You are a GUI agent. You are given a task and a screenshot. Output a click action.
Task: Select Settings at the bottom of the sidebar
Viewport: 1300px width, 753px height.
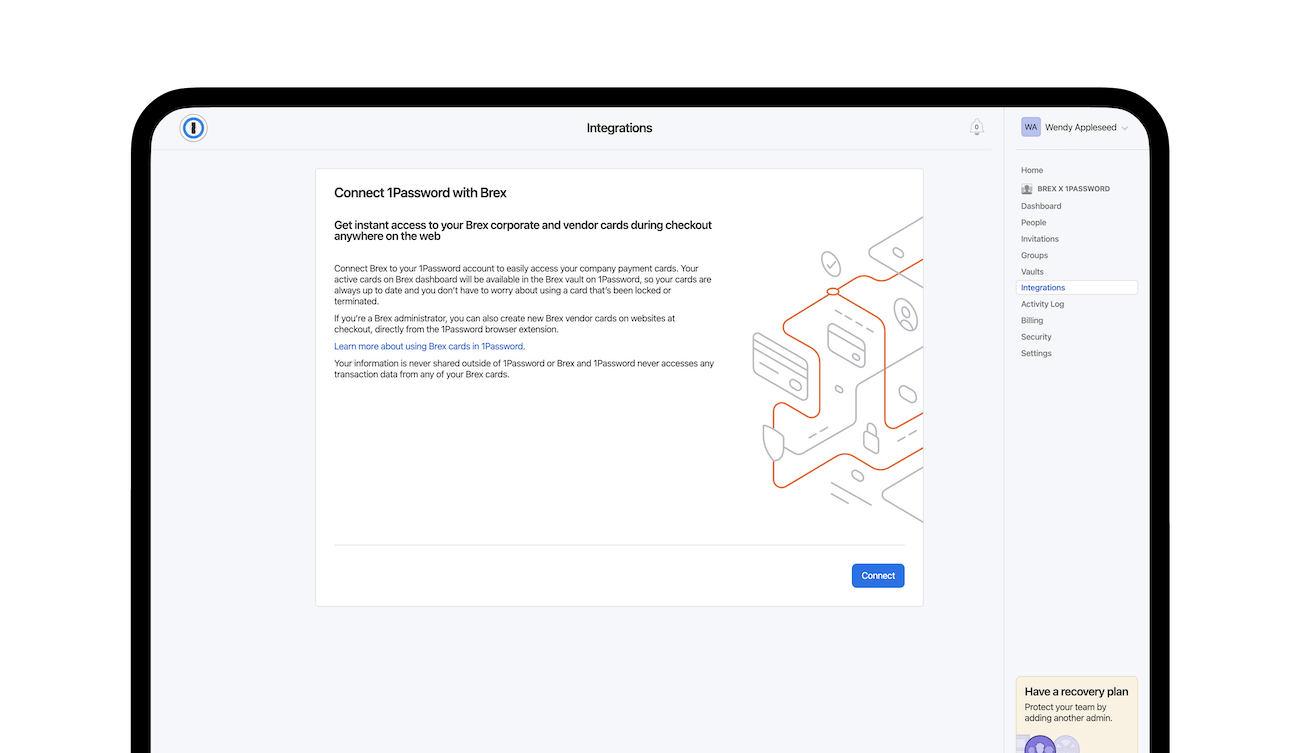coord(1036,353)
